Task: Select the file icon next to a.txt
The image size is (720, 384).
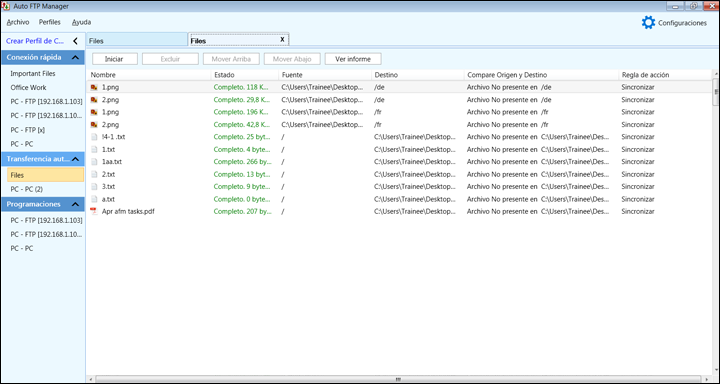Action: (x=94, y=199)
